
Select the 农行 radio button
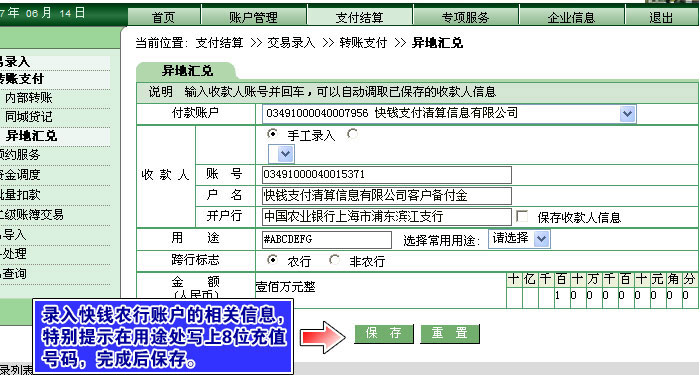tap(272, 259)
